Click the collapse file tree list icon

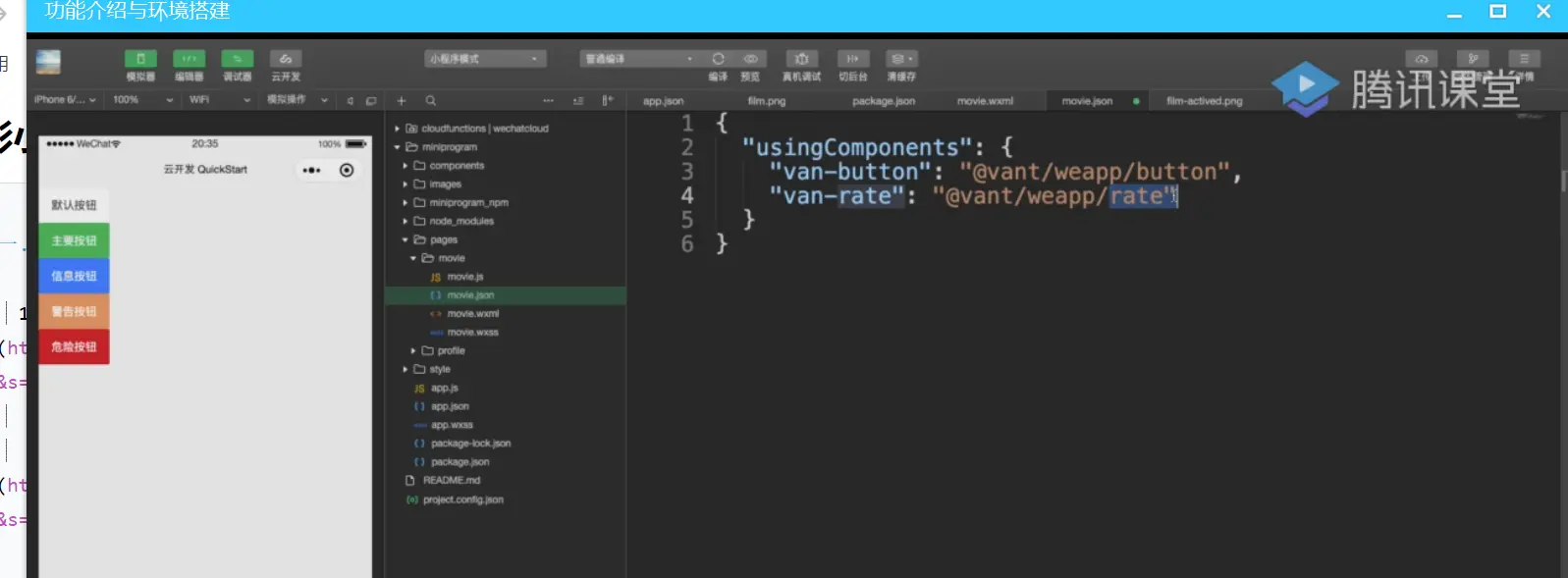[578, 100]
